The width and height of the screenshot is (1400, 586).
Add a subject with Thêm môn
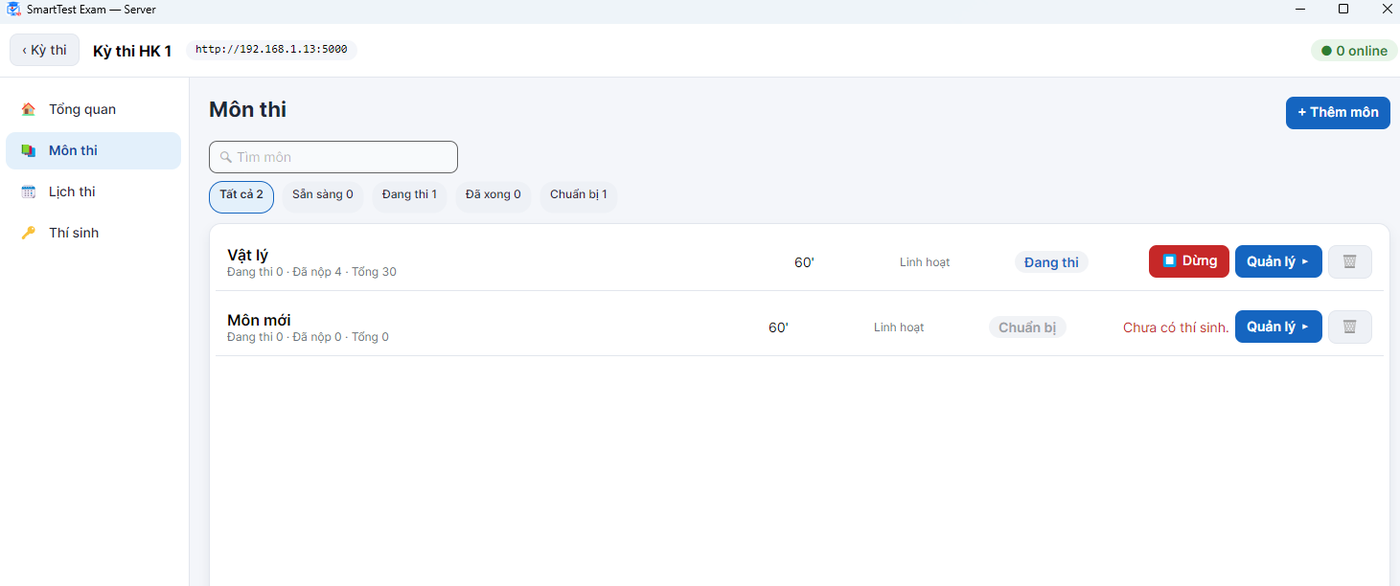1338,112
